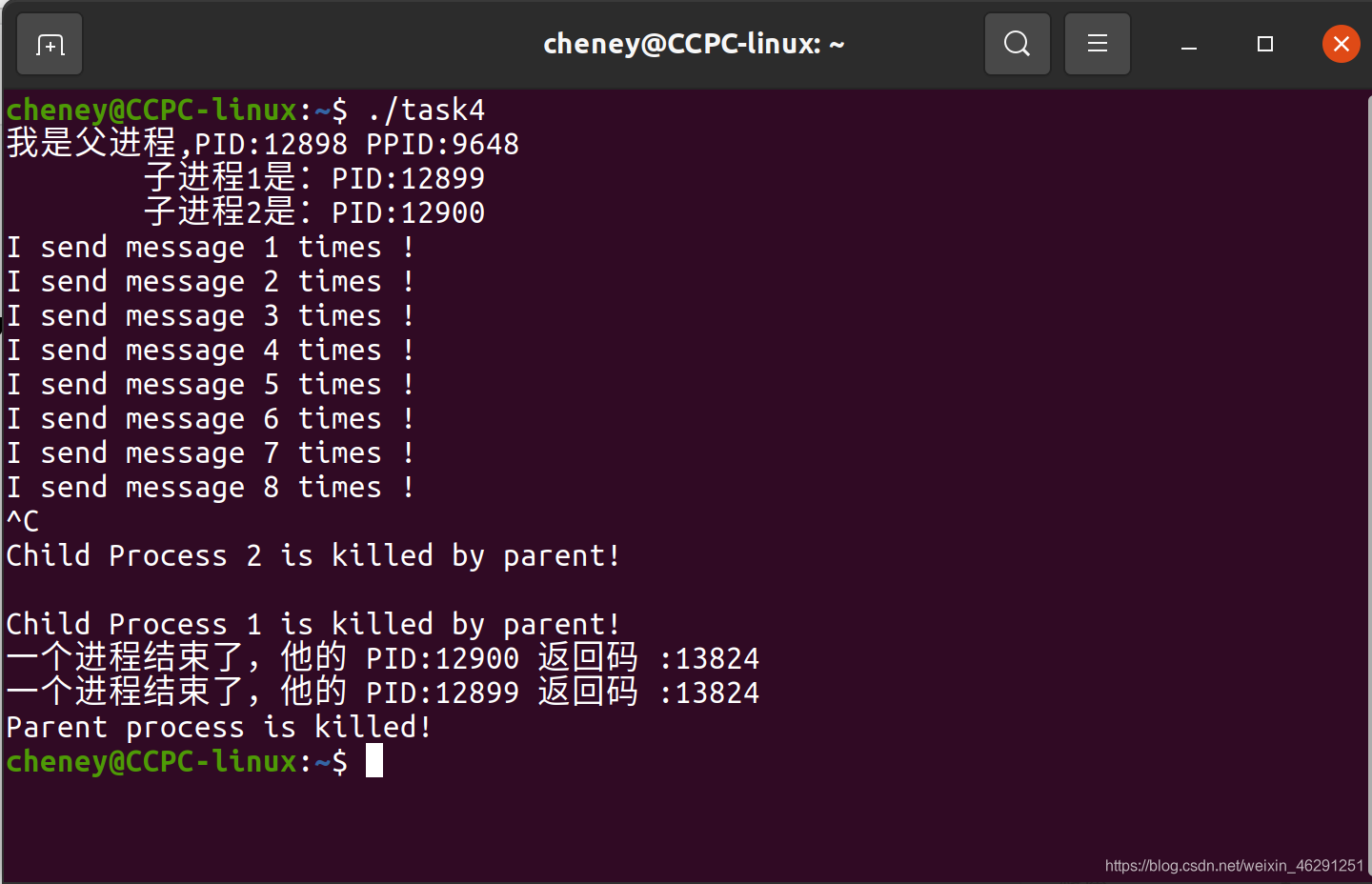1372x884 pixels.
Task: Click line 'I send message 2 times !'
Action: pos(211,282)
